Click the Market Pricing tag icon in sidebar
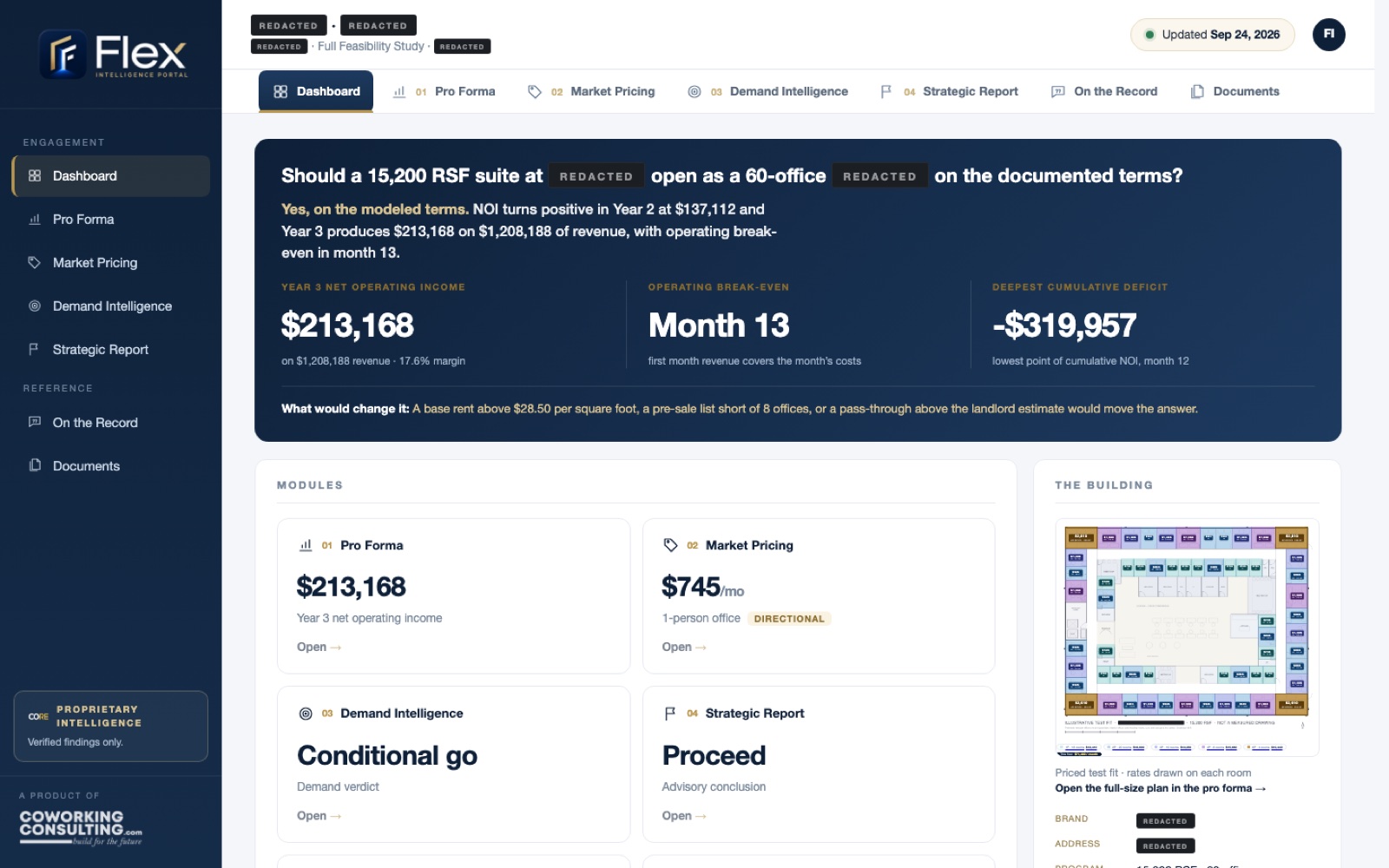Image resolution: width=1389 pixels, height=868 pixels. [35, 262]
